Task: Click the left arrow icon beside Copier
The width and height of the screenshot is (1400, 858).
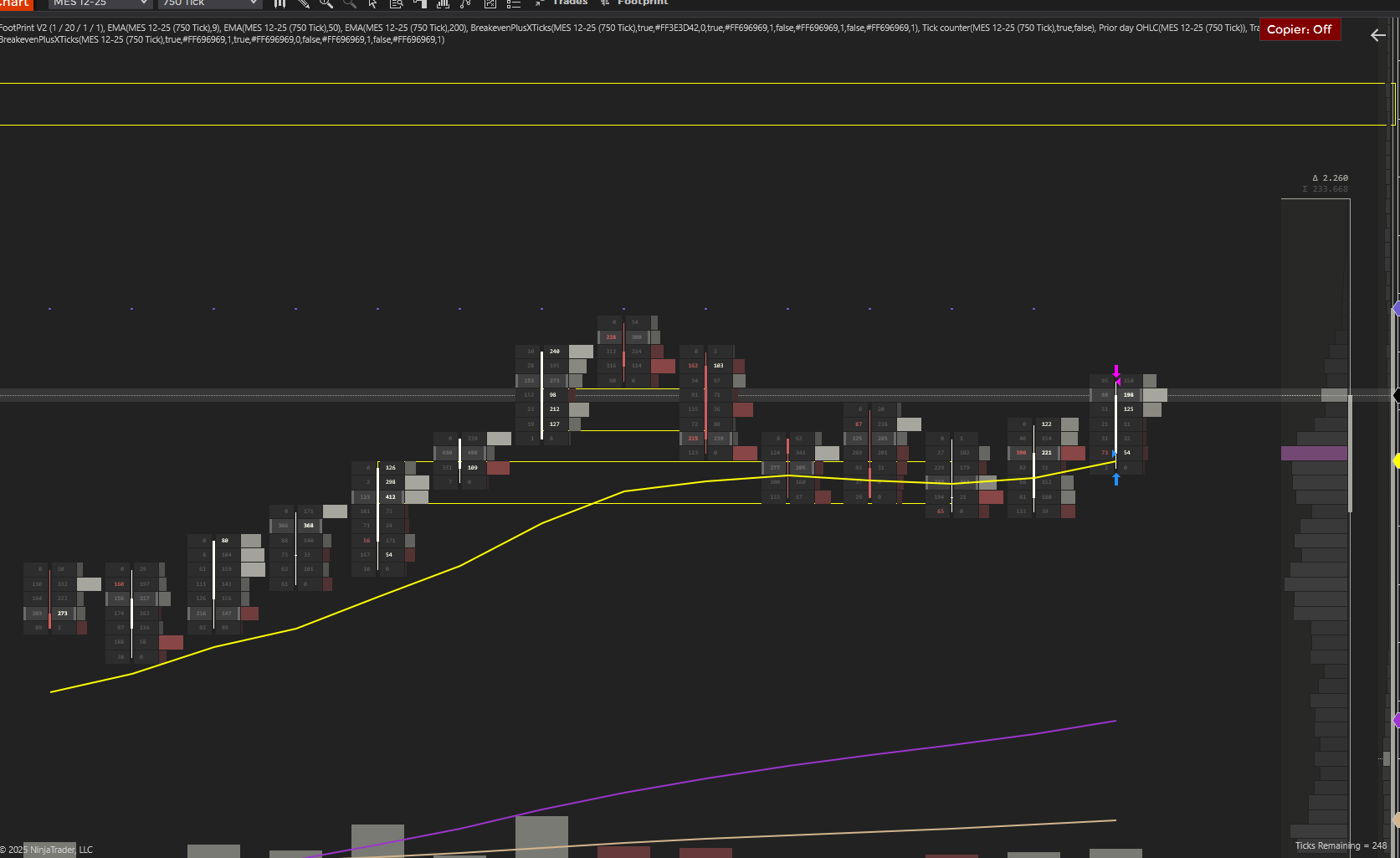Action: pos(1378,35)
